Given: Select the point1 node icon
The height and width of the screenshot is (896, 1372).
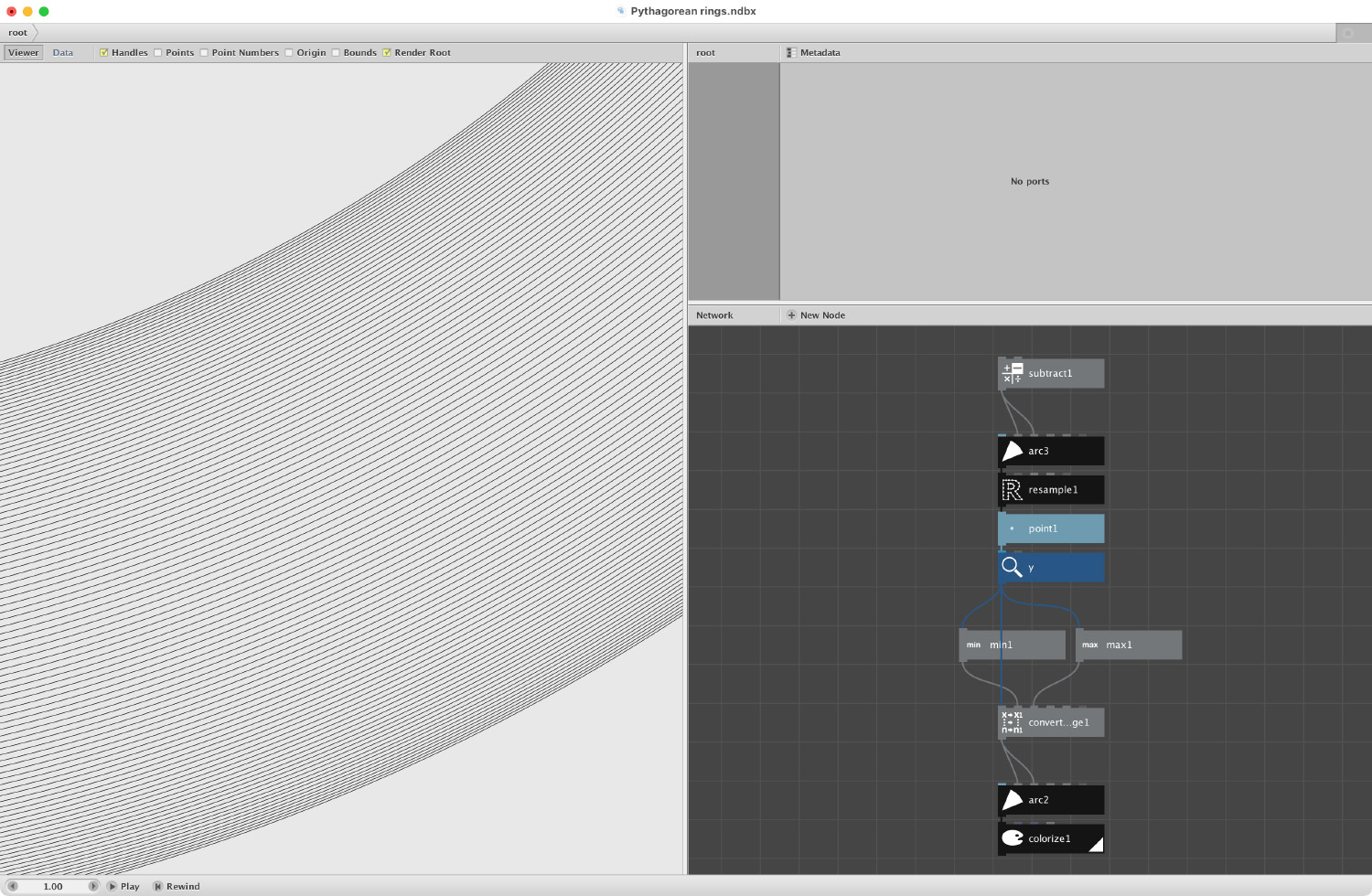Looking at the screenshot, I should point(1012,528).
